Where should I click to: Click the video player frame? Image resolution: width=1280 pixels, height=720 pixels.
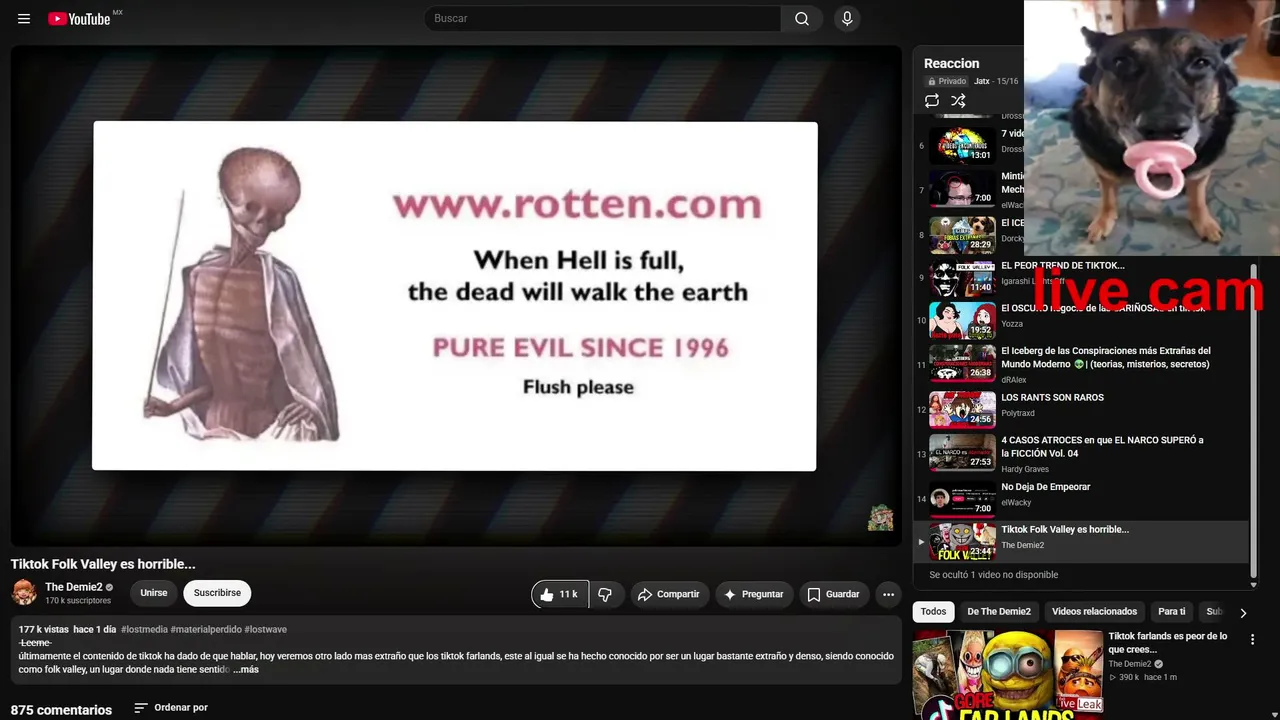tap(456, 296)
